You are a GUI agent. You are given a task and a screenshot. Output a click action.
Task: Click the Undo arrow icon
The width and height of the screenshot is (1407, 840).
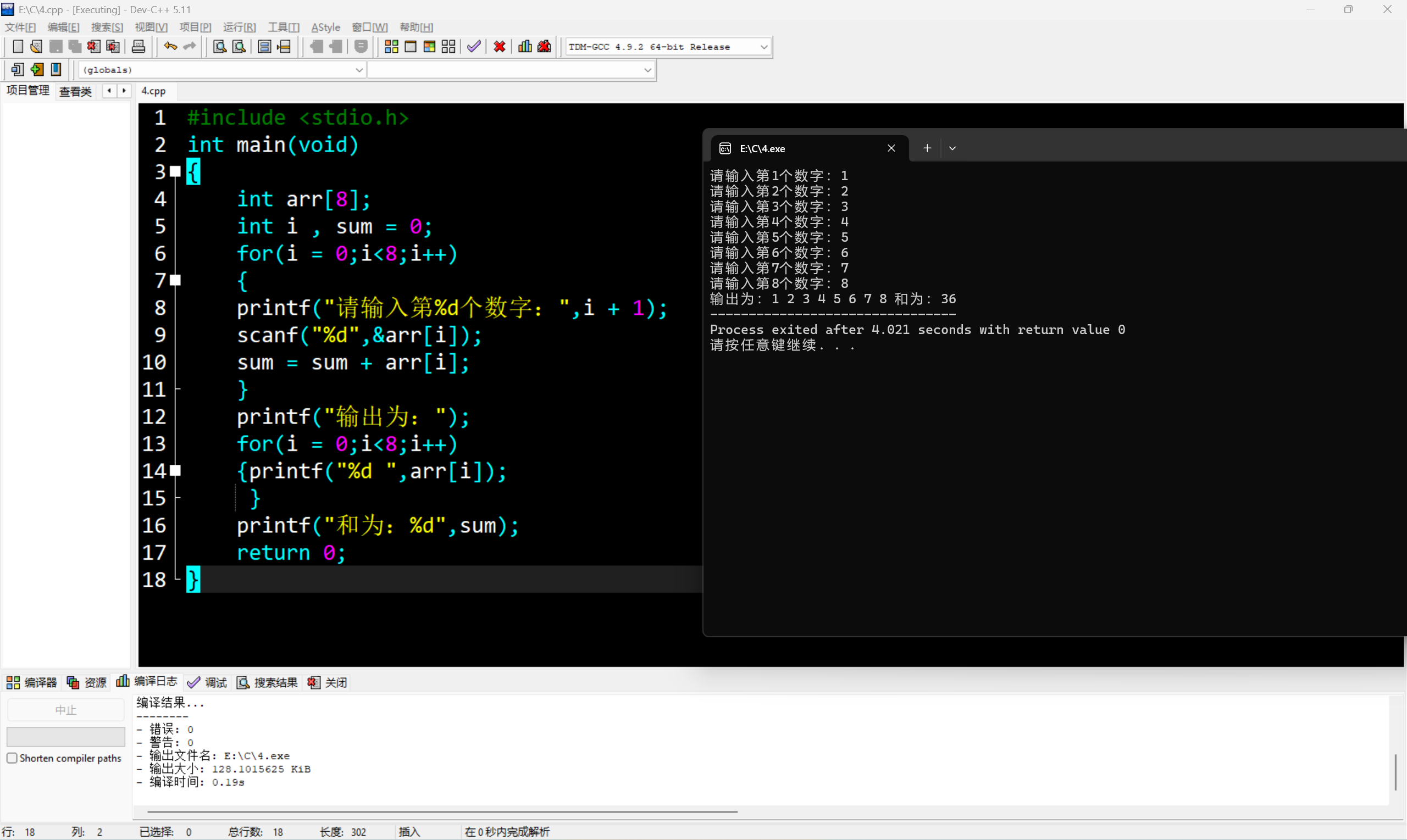click(170, 46)
